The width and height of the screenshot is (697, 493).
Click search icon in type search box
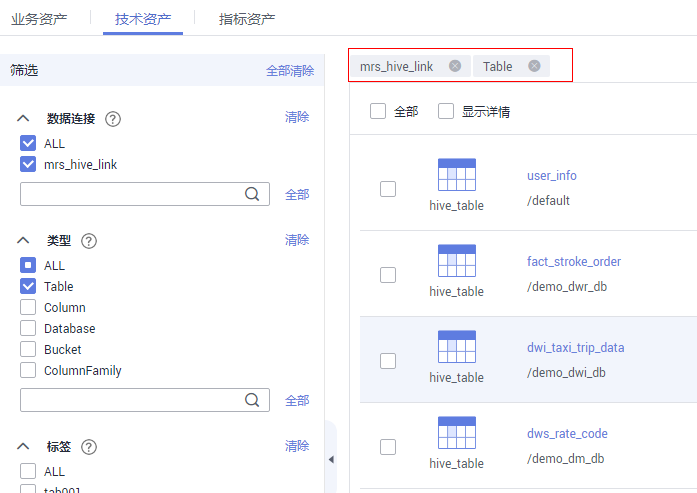(x=253, y=400)
